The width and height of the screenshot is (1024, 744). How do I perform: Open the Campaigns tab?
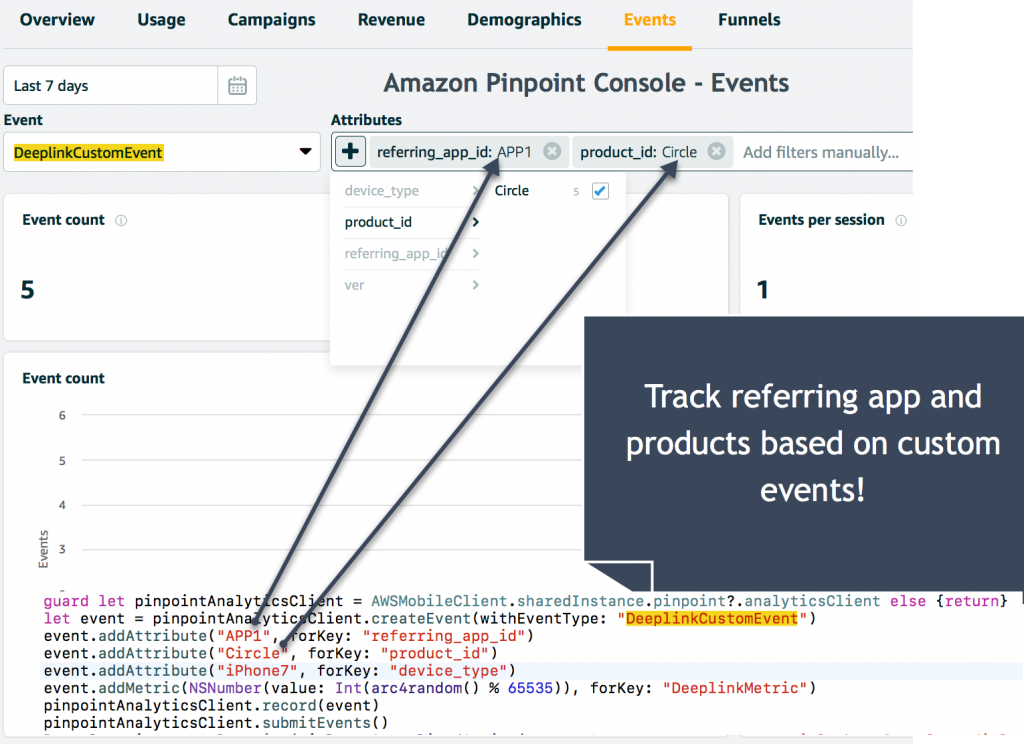click(x=272, y=20)
